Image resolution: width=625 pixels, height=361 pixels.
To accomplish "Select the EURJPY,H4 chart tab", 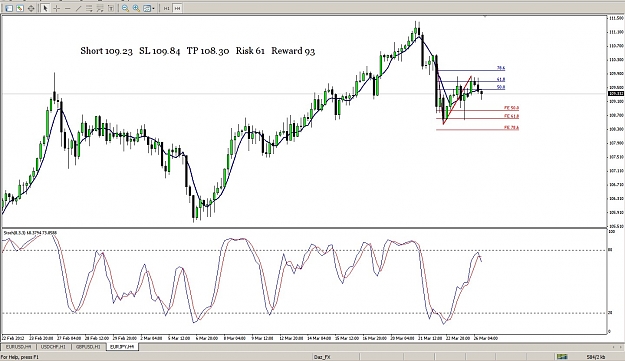I will (122, 347).
